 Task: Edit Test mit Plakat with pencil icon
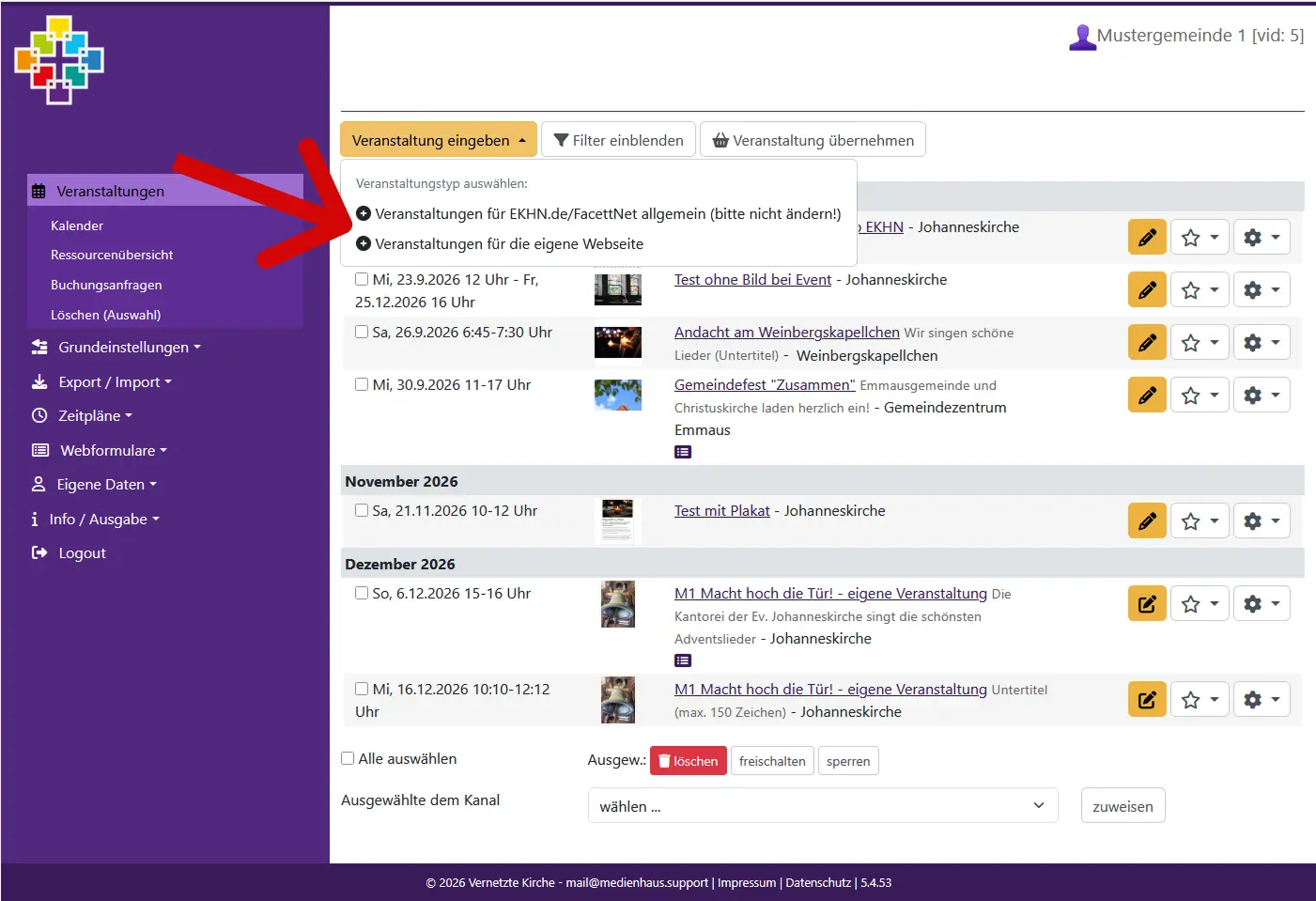[x=1147, y=520]
